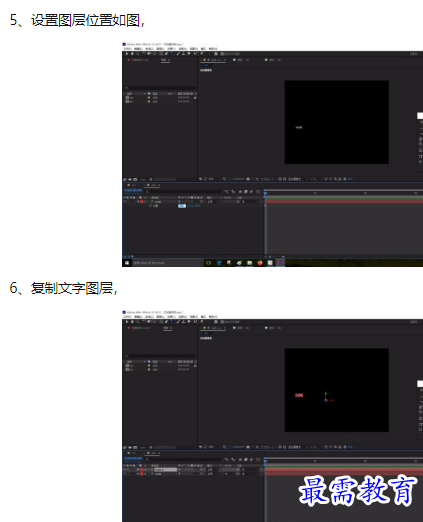Select the Puppet Pin tool in step 5 toolbar
The width and height of the screenshot is (423, 522).
[x=201, y=53]
